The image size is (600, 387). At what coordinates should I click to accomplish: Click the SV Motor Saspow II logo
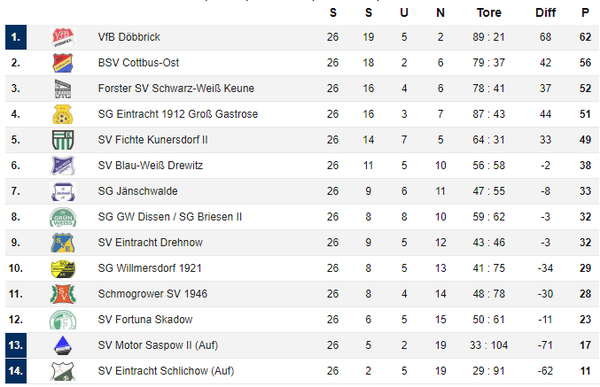coord(63,345)
